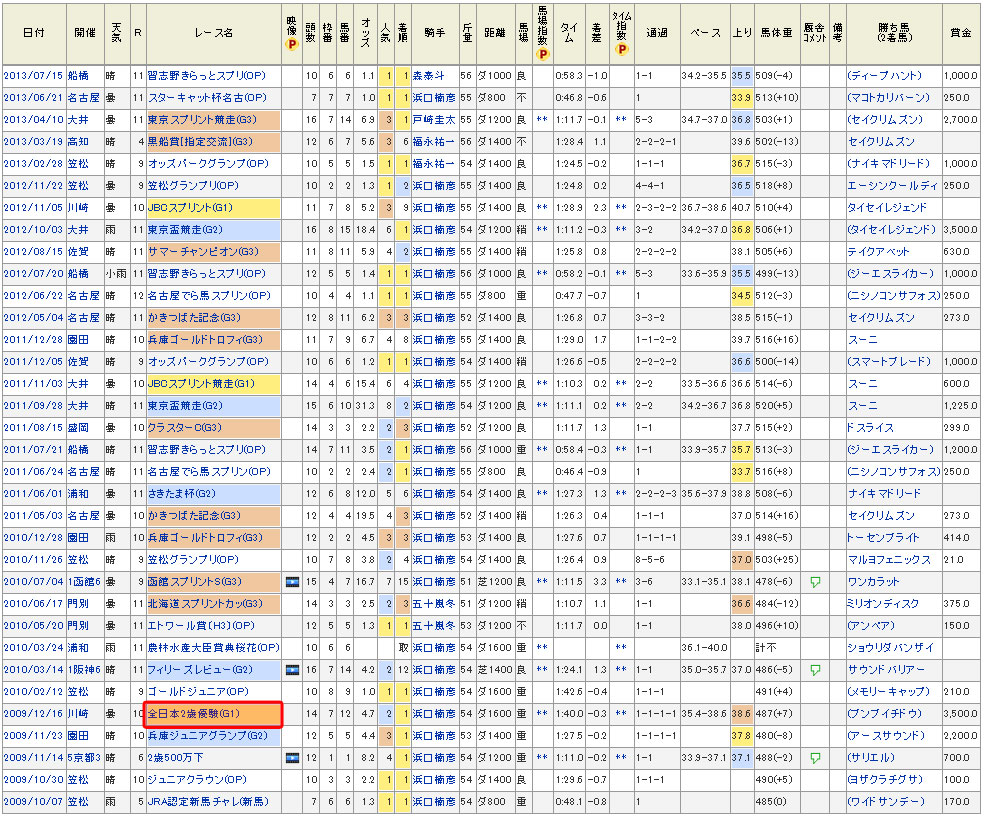This screenshot has width=984, height=816.
Task: Open winner horse ワンカラット
Action: tap(873, 582)
